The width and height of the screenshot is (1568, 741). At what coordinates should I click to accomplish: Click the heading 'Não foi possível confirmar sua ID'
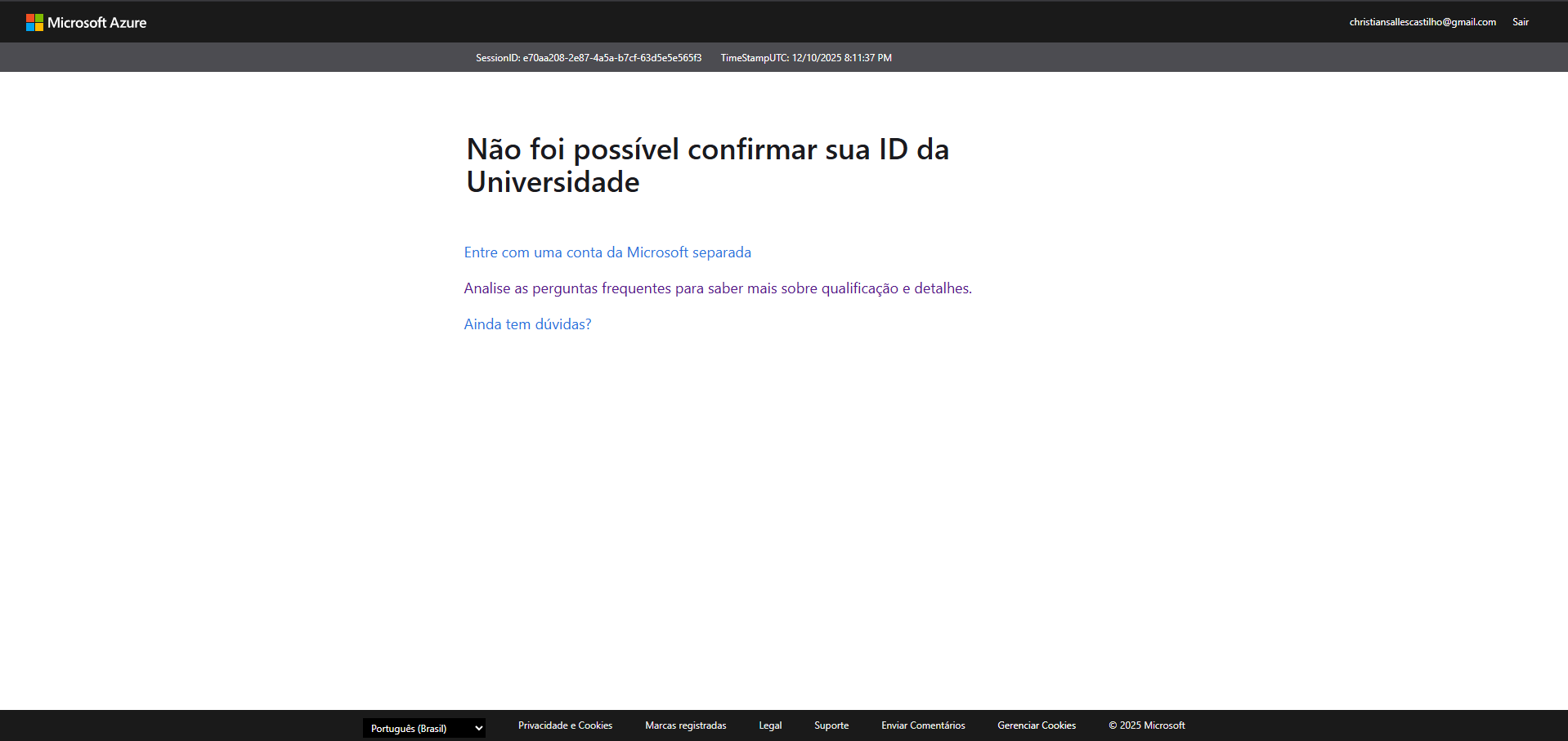point(708,166)
